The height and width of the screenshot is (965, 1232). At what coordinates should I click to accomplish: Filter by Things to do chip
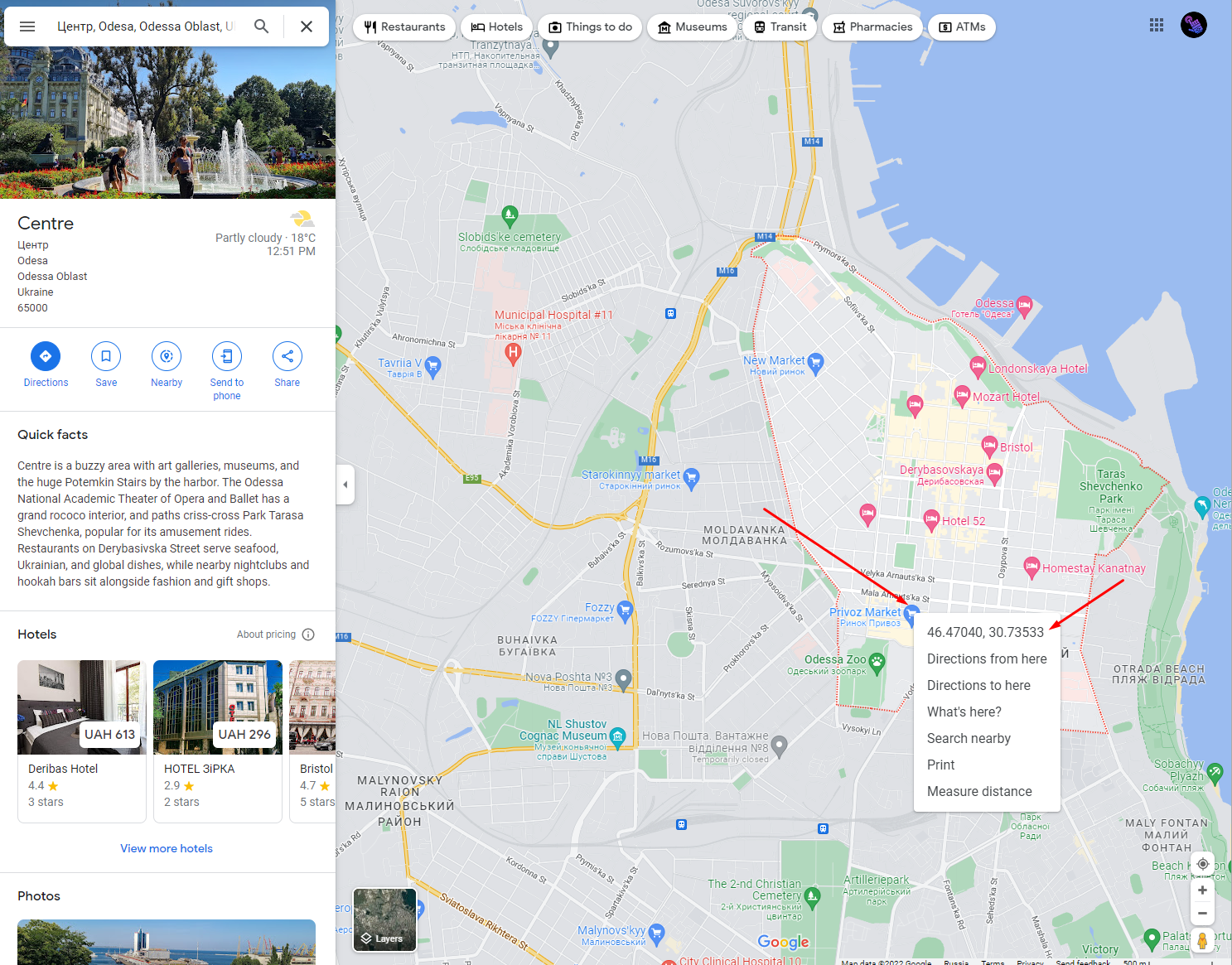point(590,27)
